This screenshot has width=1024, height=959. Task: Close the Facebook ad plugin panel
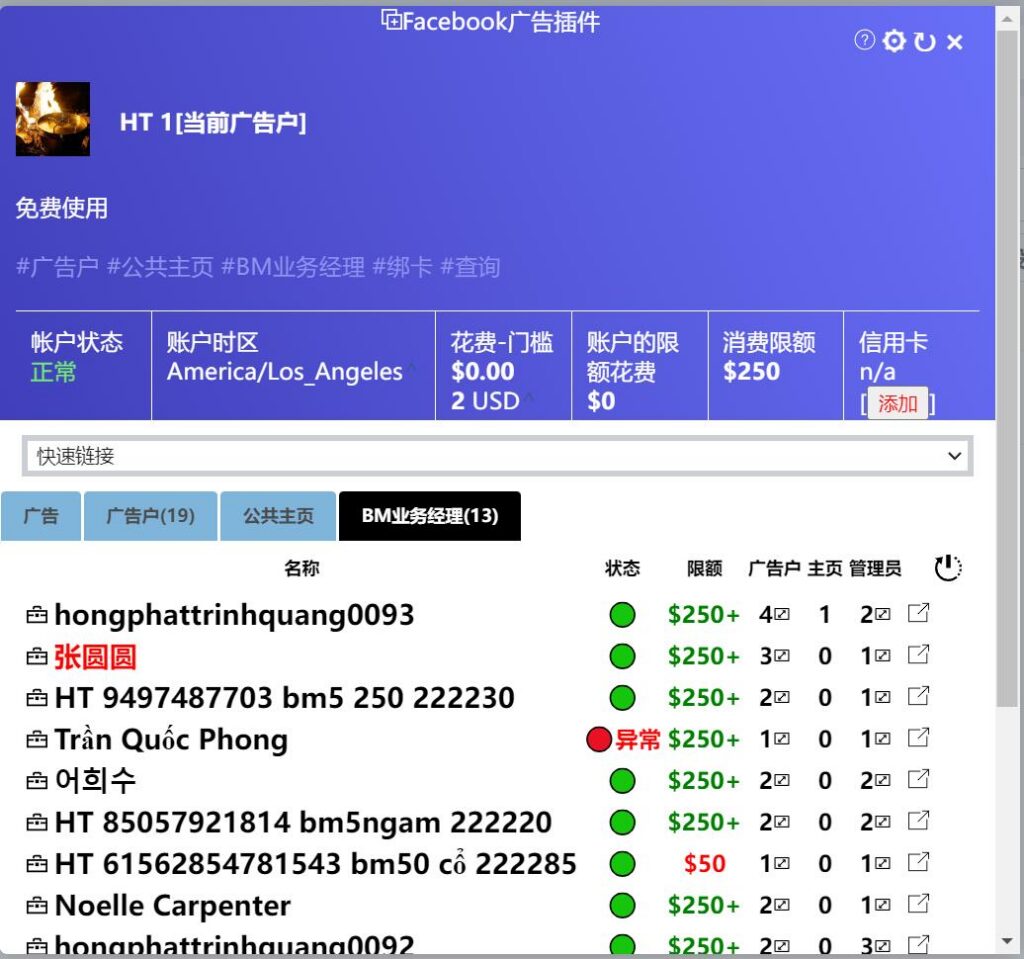tap(955, 42)
